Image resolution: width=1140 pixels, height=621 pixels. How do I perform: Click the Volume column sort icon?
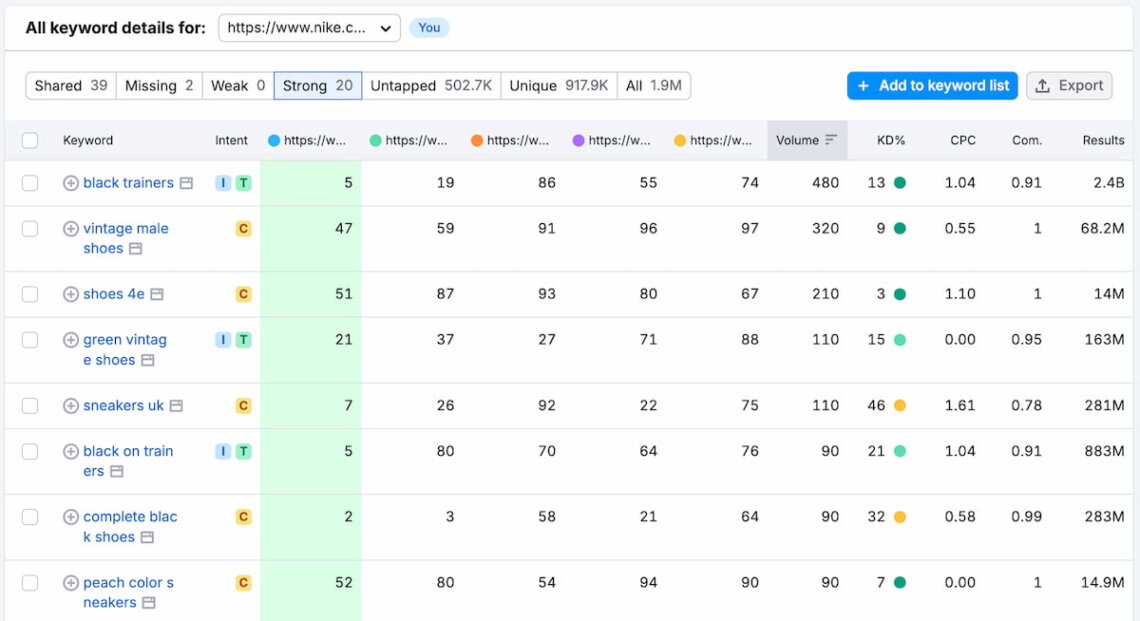tap(831, 140)
